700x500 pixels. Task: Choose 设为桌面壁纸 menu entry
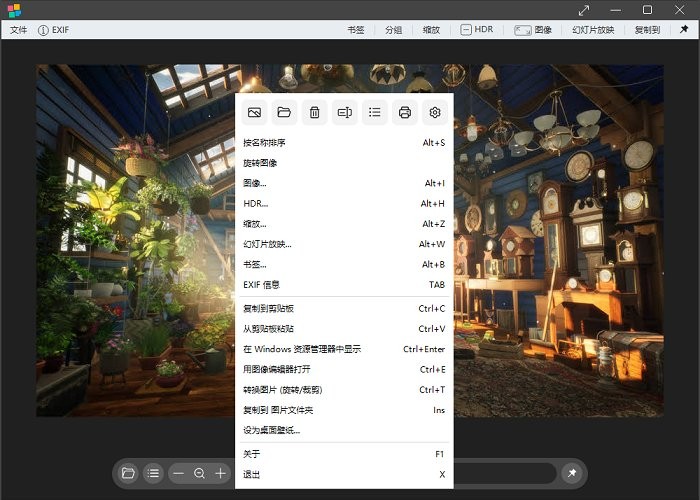pos(271,430)
